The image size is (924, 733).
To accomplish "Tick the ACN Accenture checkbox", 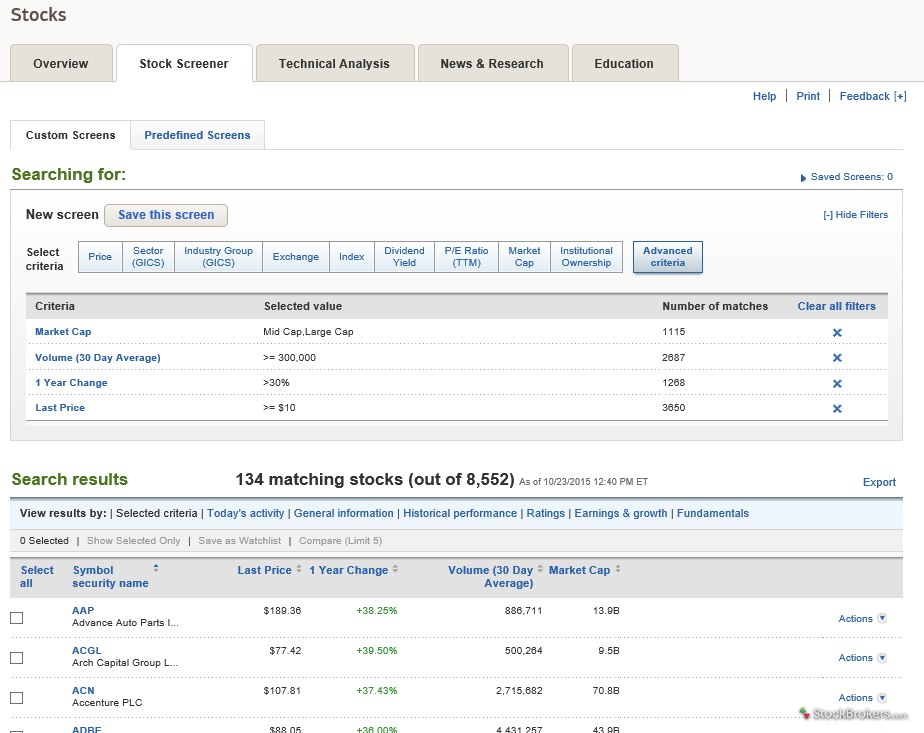I will click(x=16, y=698).
